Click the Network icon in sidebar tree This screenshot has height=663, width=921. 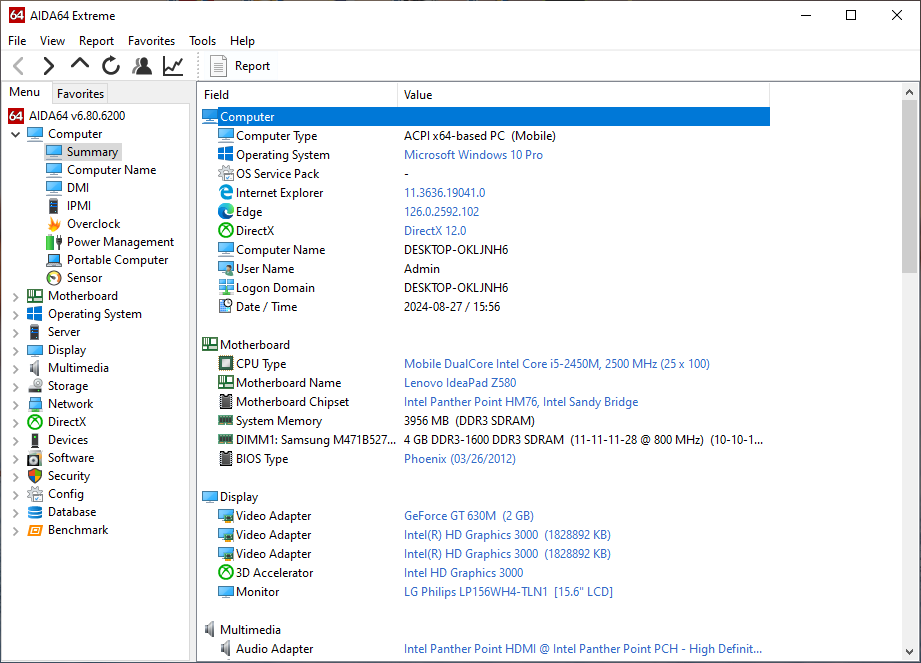pos(35,404)
